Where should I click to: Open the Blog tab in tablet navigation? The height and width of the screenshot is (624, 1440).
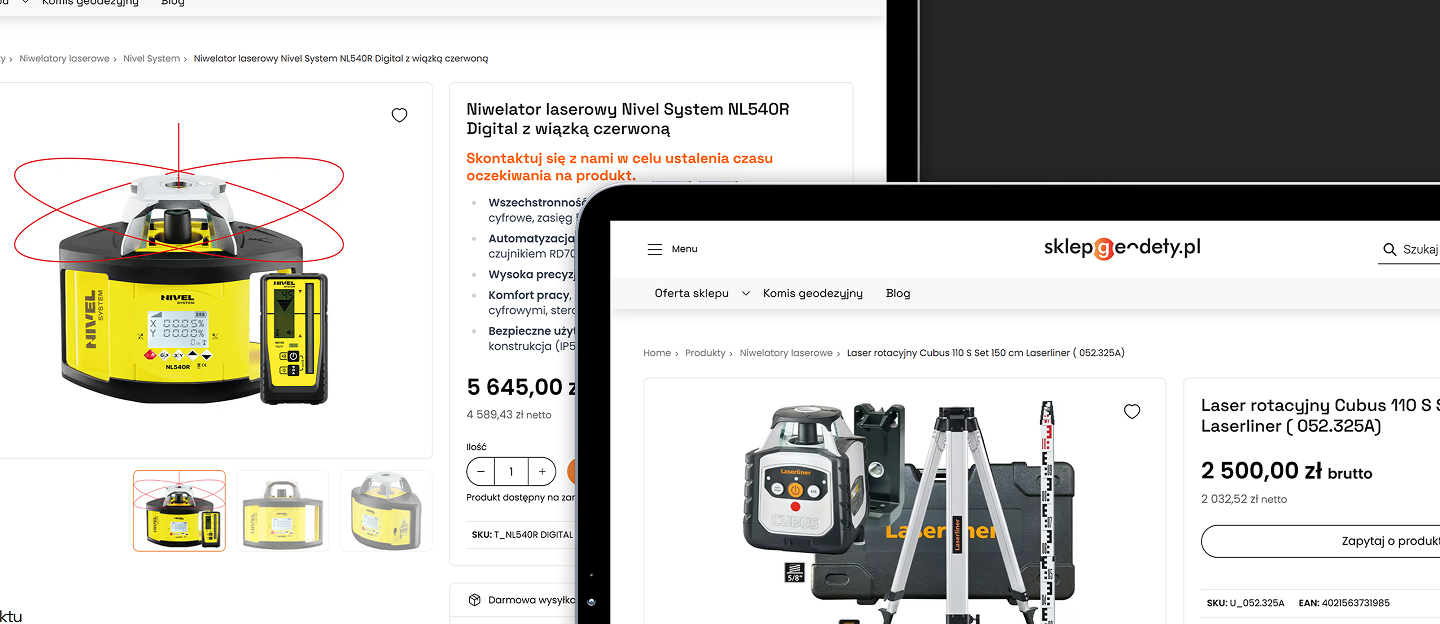point(897,293)
